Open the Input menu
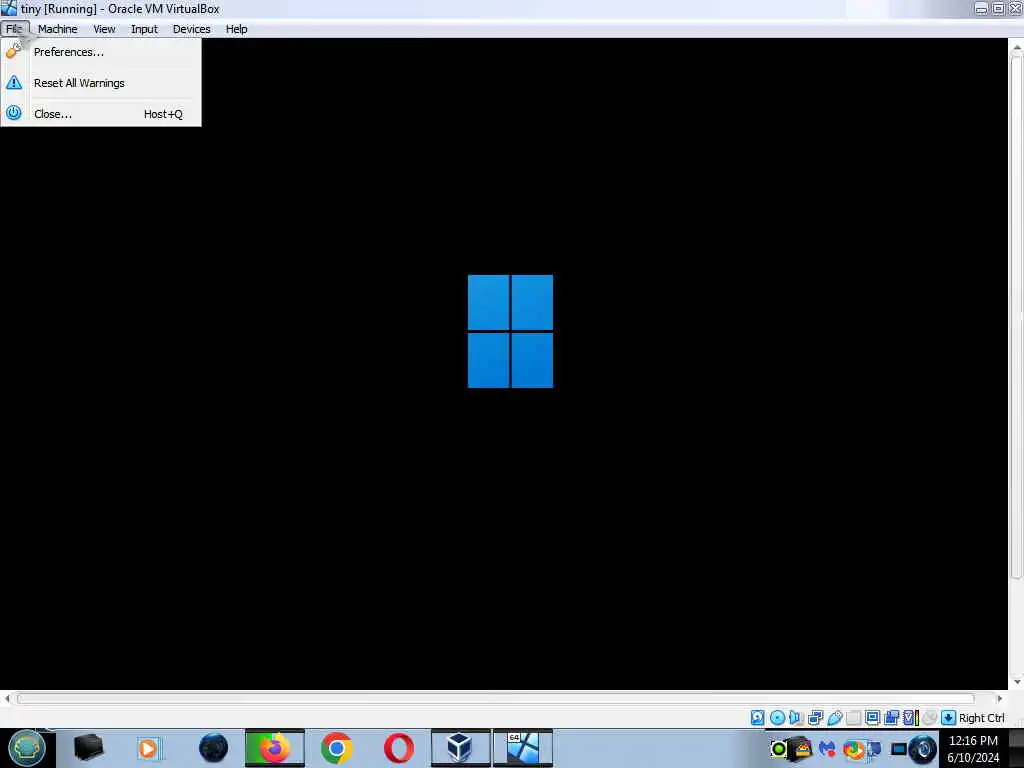The height and width of the screenshot is (768, 1024). click(x=144, y=29)
